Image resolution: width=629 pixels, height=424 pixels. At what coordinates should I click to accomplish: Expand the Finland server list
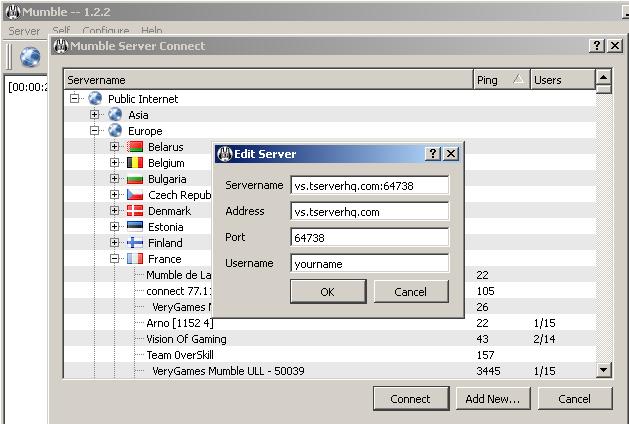click(x=115, y=243)
